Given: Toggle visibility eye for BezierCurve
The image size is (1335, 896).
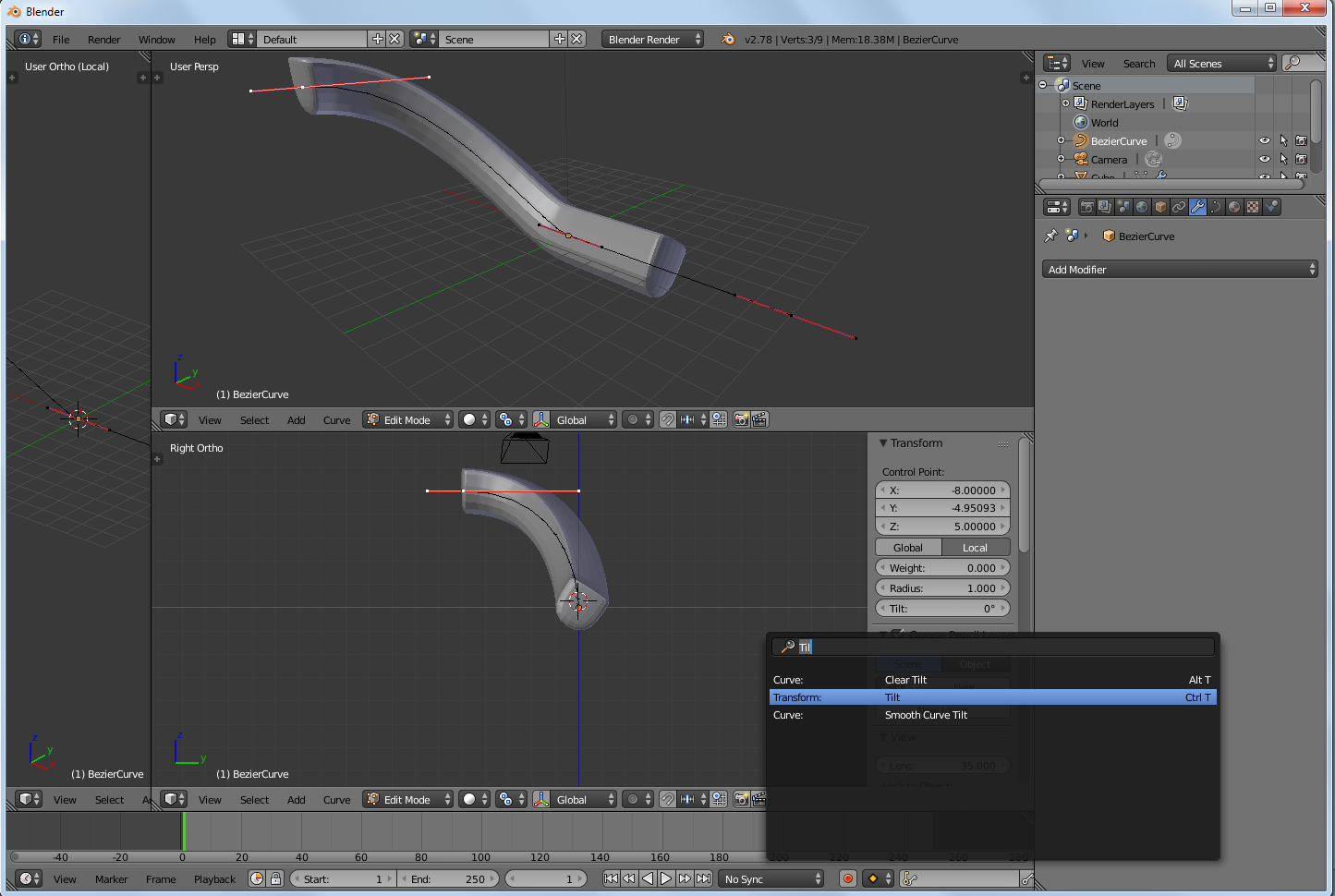Looking at the screenshot, I should pos(1265,140).
